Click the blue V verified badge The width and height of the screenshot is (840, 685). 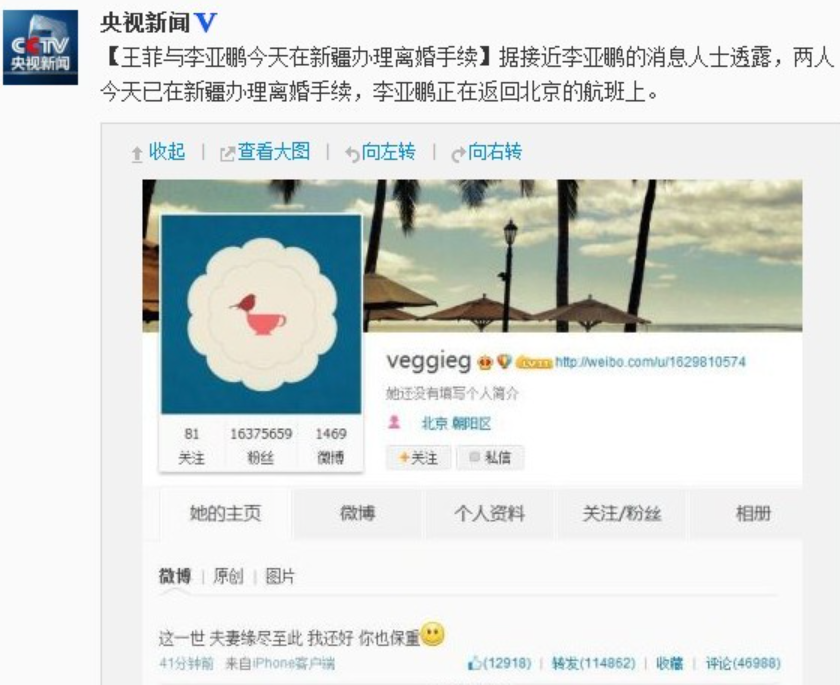click(205, 22)
